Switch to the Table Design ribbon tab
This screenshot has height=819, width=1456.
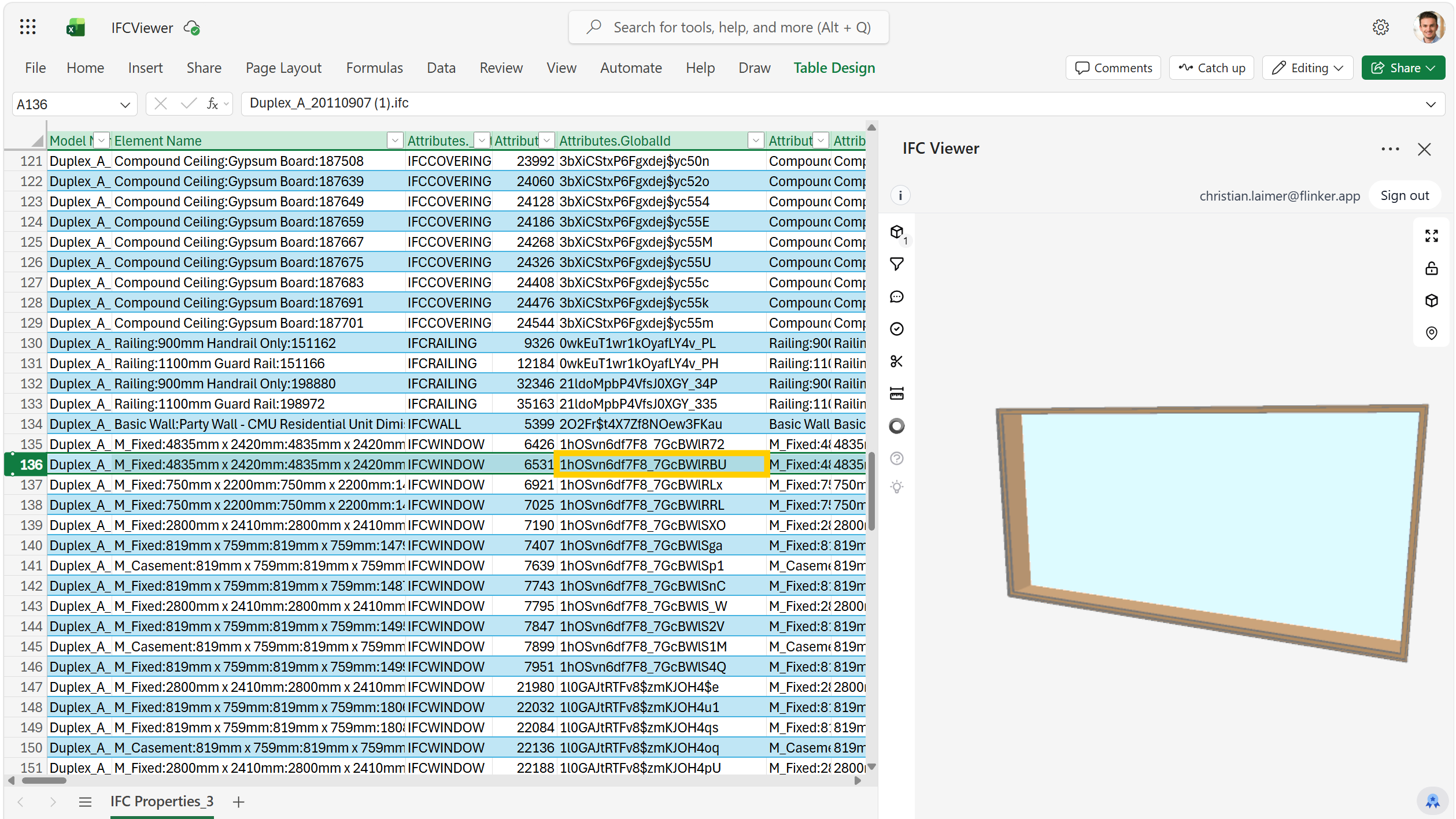tap(834, 68)
